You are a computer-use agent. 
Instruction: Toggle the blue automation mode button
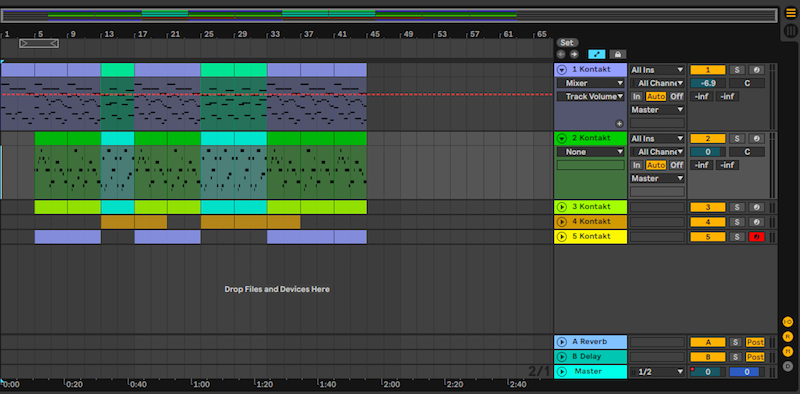pyautogui.click(x=596, y=54)
